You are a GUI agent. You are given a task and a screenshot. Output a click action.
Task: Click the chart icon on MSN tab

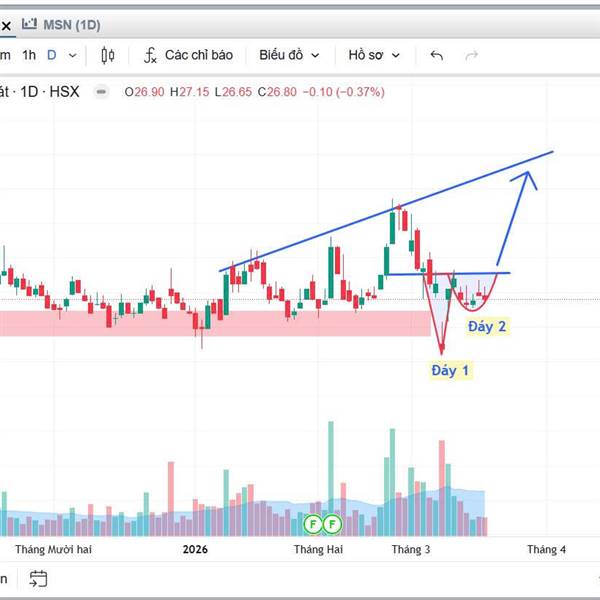(x=29, y=24)
